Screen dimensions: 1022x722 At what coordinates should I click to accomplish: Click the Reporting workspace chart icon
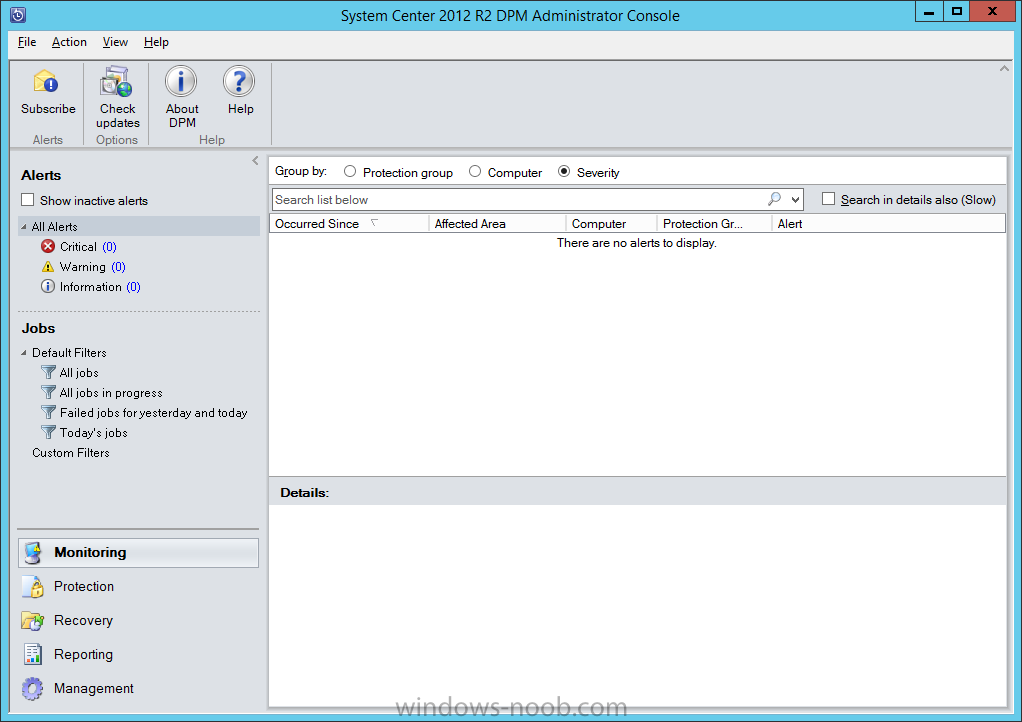click(x=33, y=654)
